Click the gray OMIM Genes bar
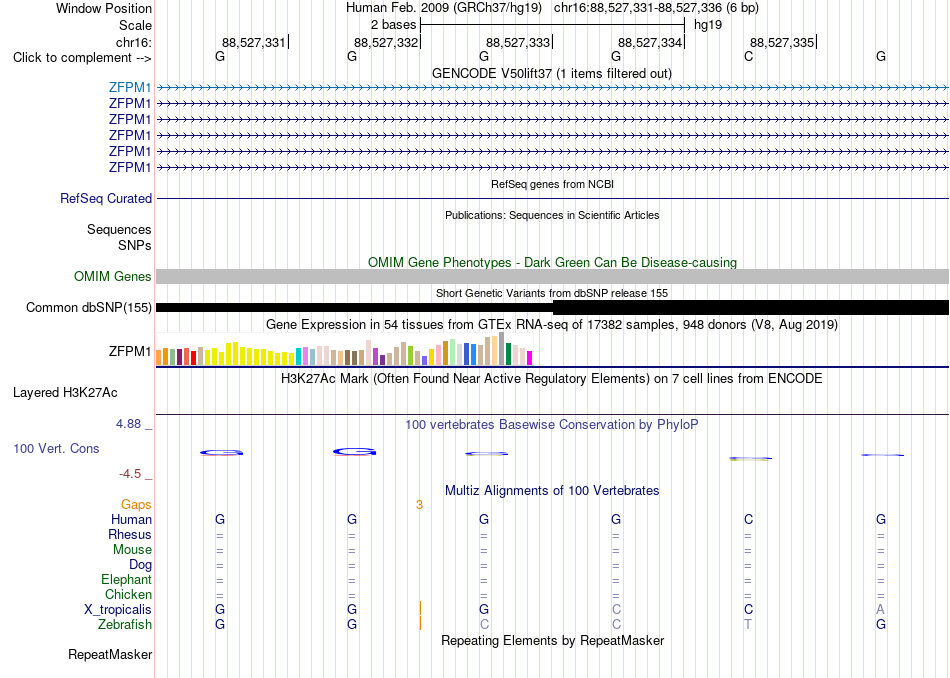 pyautogui.click(x=553, y=276)
